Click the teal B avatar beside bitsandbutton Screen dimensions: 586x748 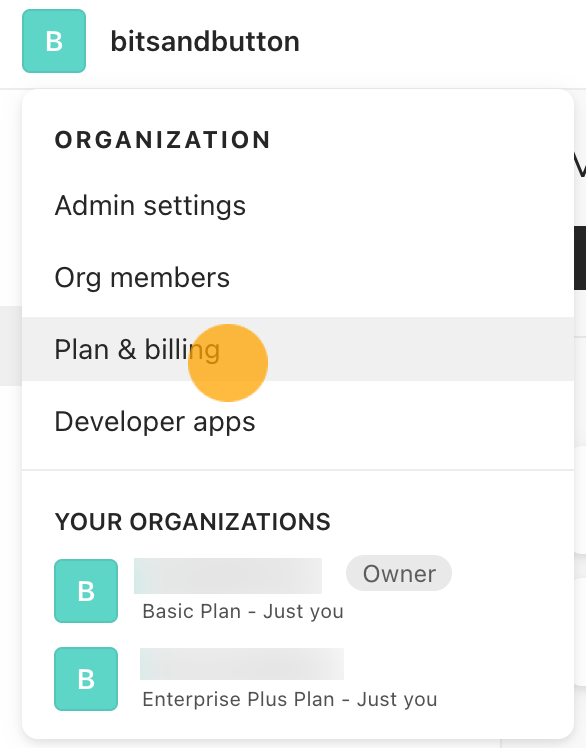[x=54, y=41]
